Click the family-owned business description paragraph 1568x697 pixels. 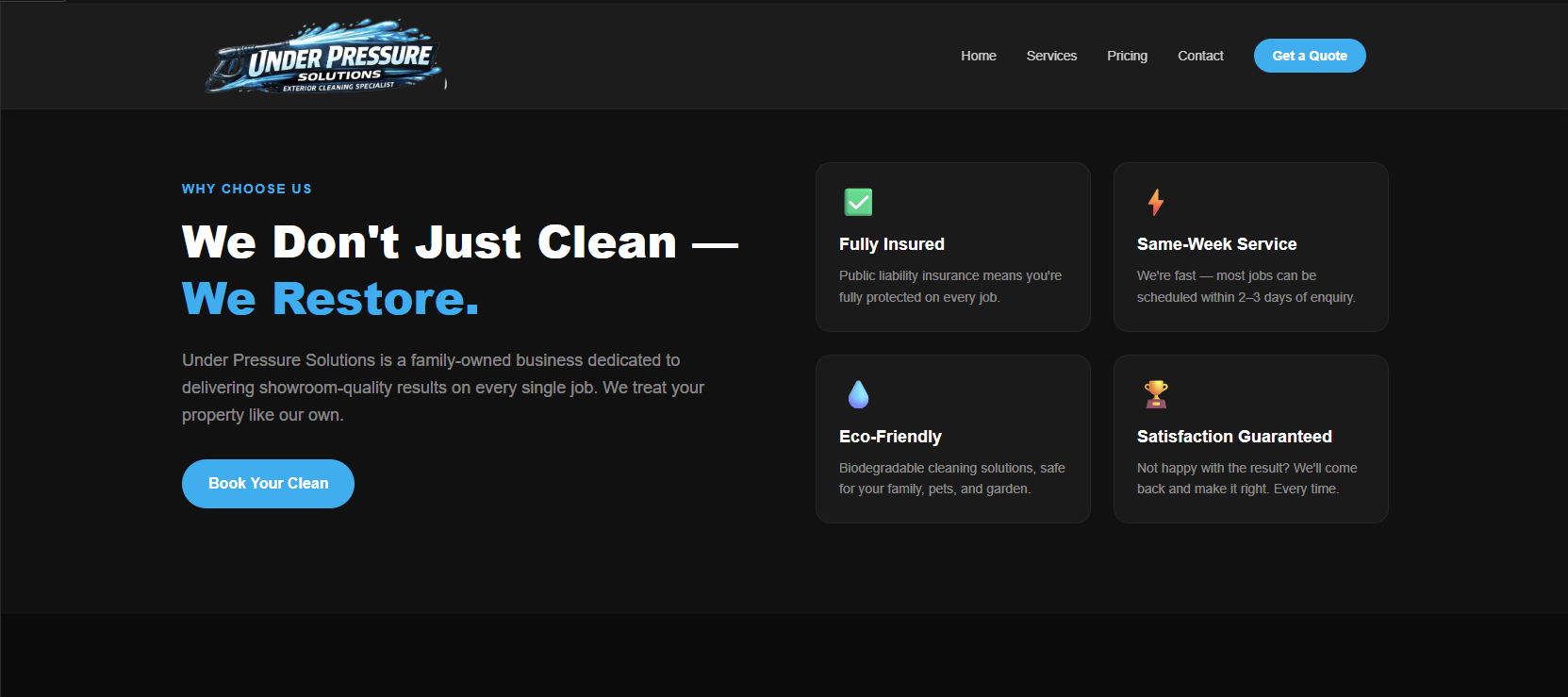443,388
